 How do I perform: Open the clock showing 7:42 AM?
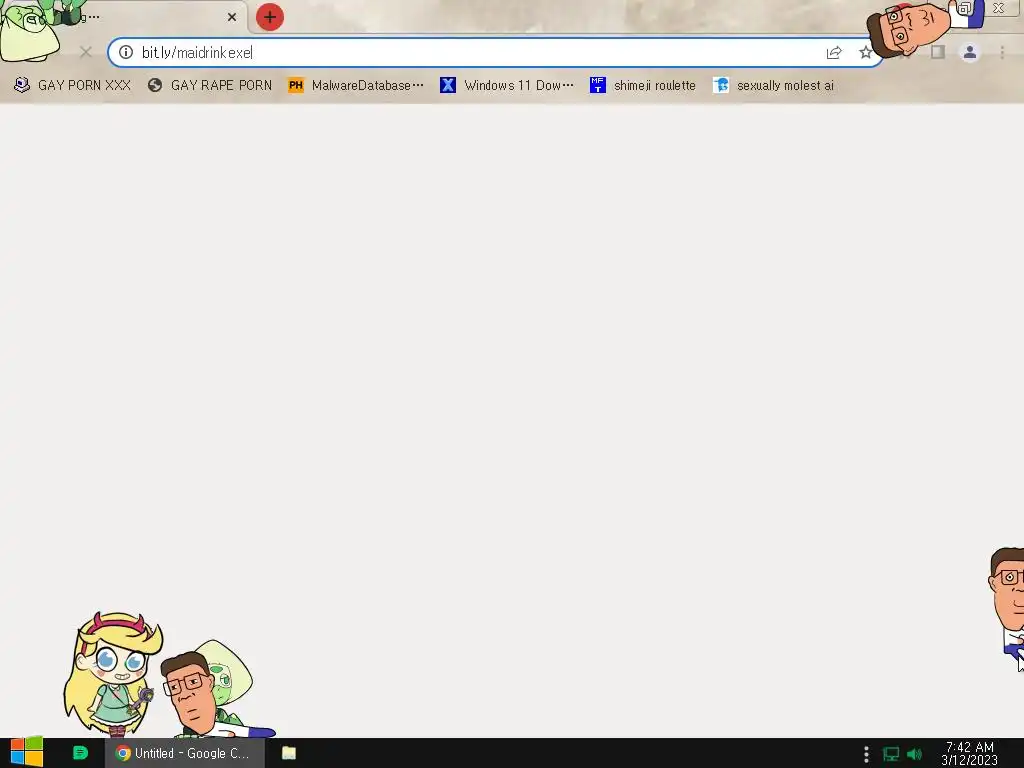969,754
